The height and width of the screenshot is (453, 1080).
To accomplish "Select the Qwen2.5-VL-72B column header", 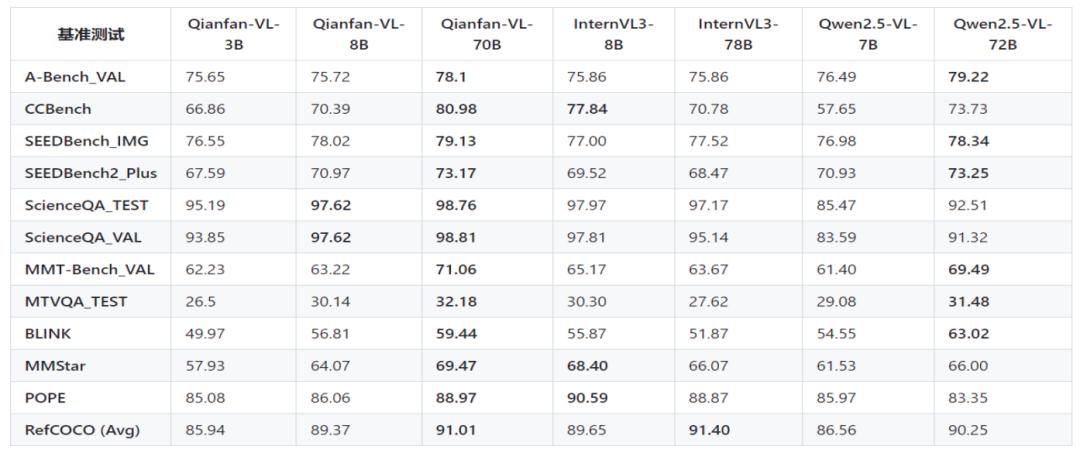I will 1002,34.
